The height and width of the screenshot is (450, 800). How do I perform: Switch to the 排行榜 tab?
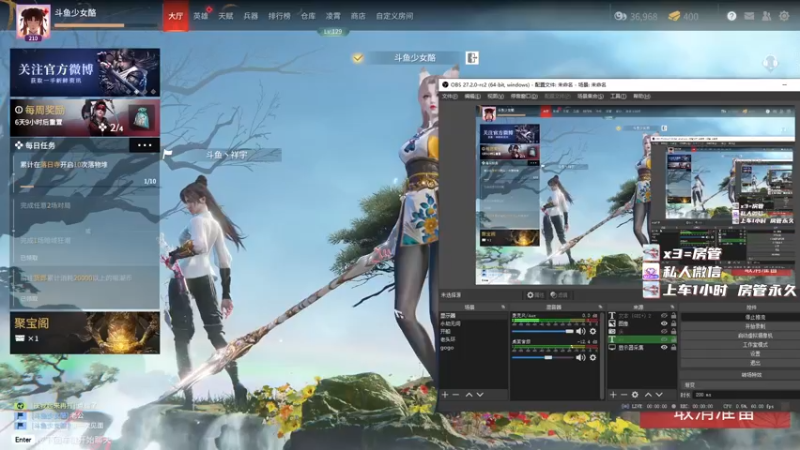pos(279,16)
